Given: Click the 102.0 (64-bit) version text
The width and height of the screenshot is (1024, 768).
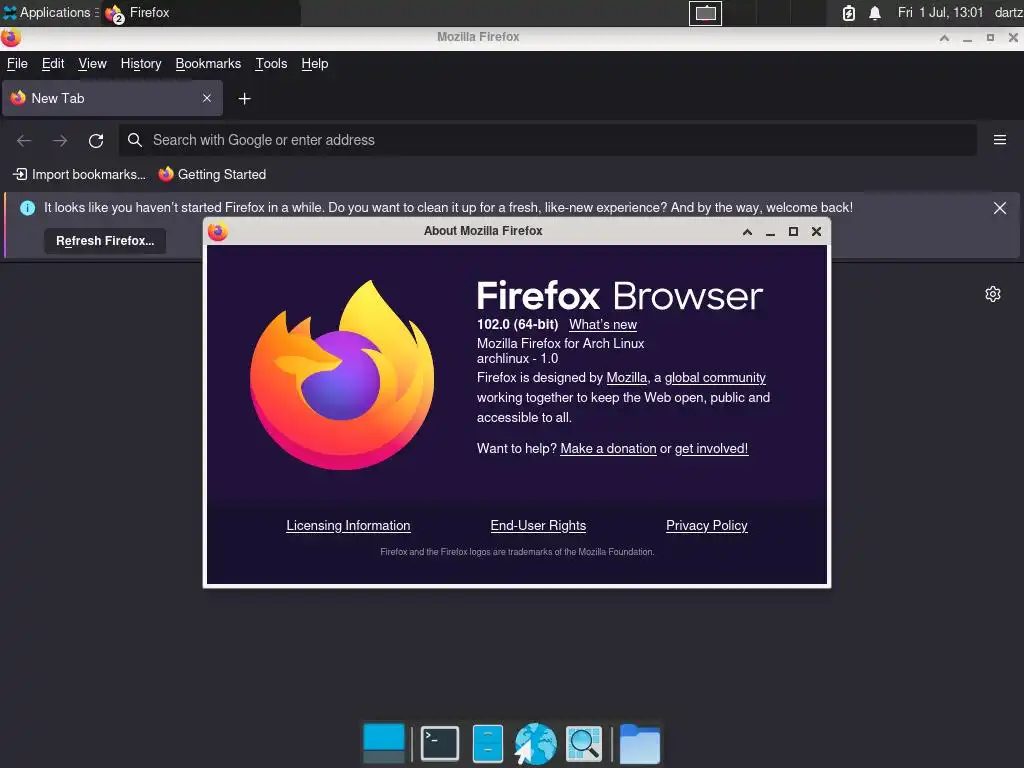Looking at the screenshot, I should [517, 325].
